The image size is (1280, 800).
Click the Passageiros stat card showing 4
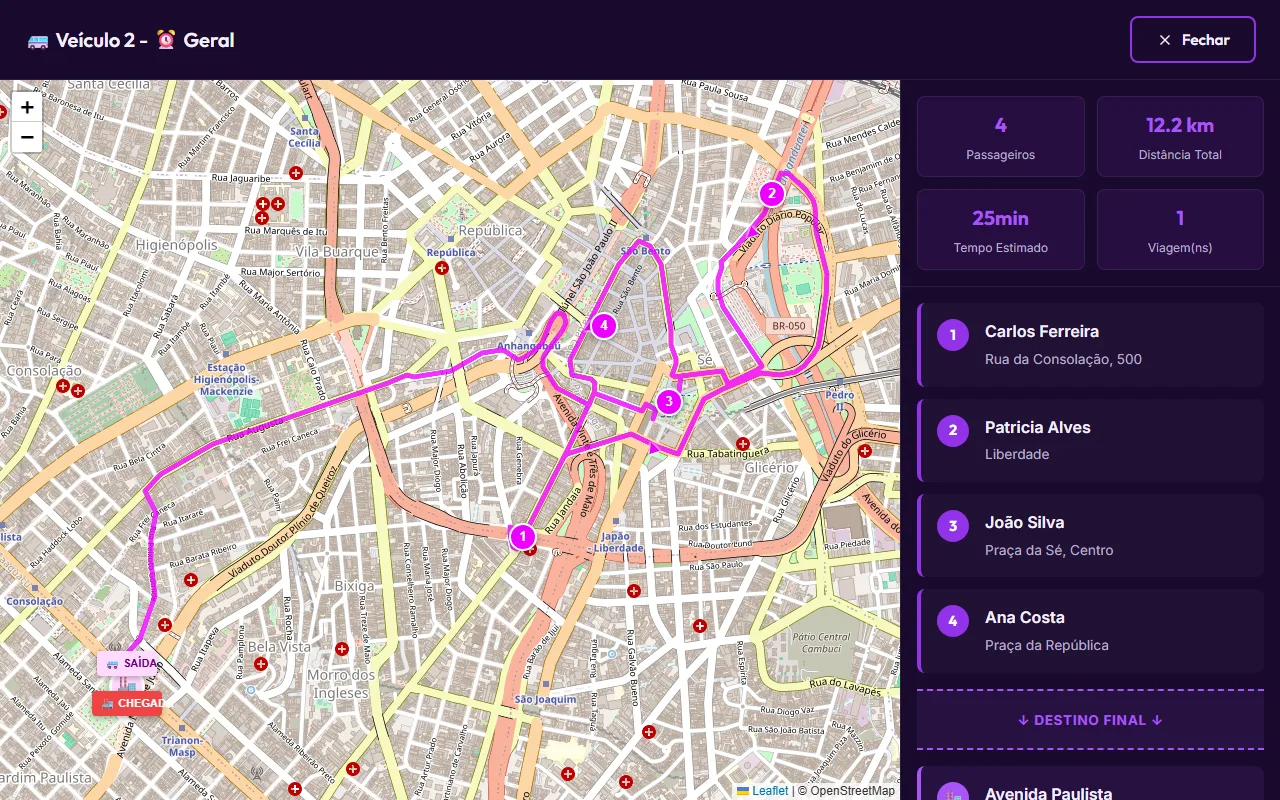point(1001,137)
